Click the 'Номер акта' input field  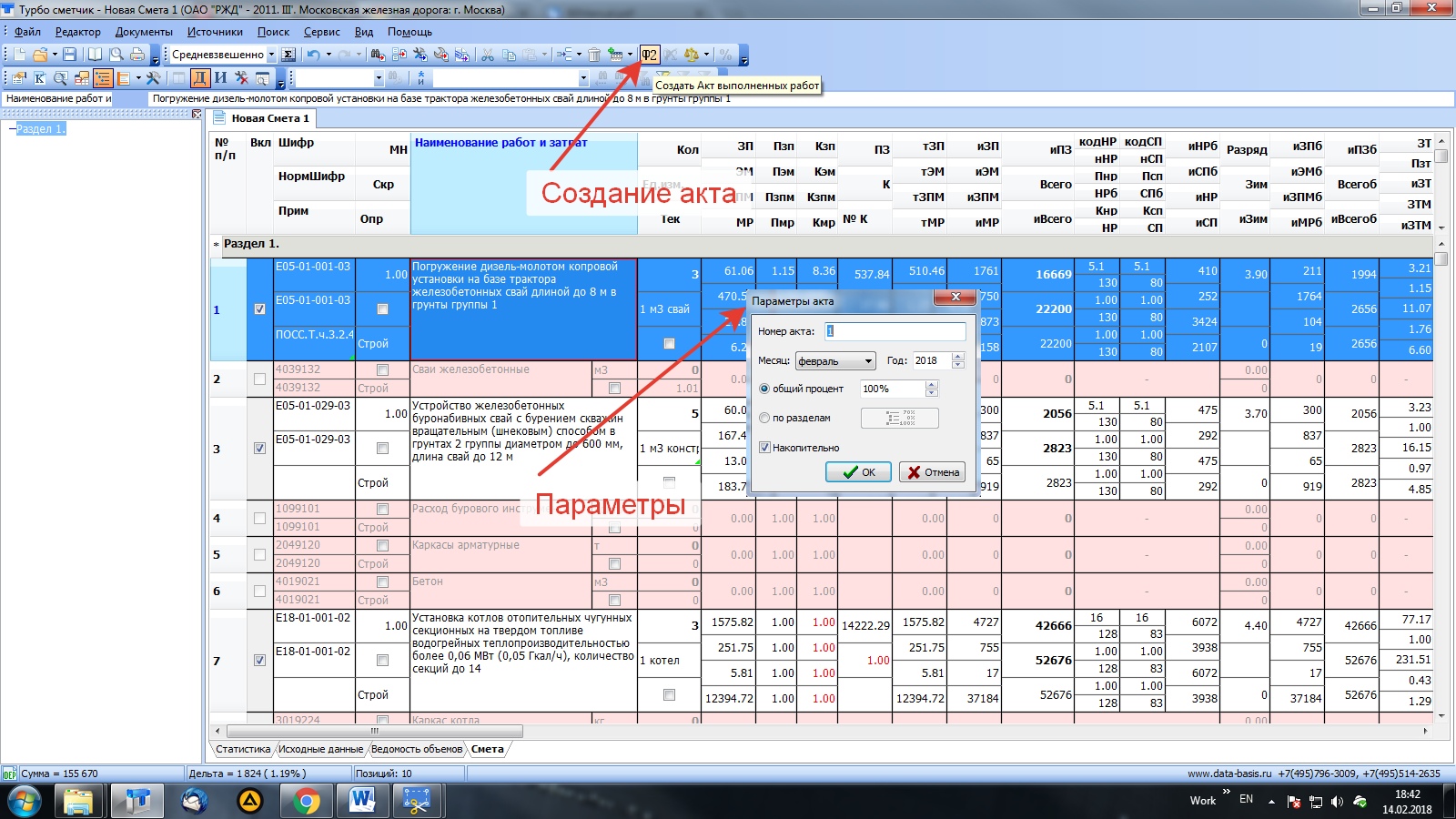click(x=895, y=331)
